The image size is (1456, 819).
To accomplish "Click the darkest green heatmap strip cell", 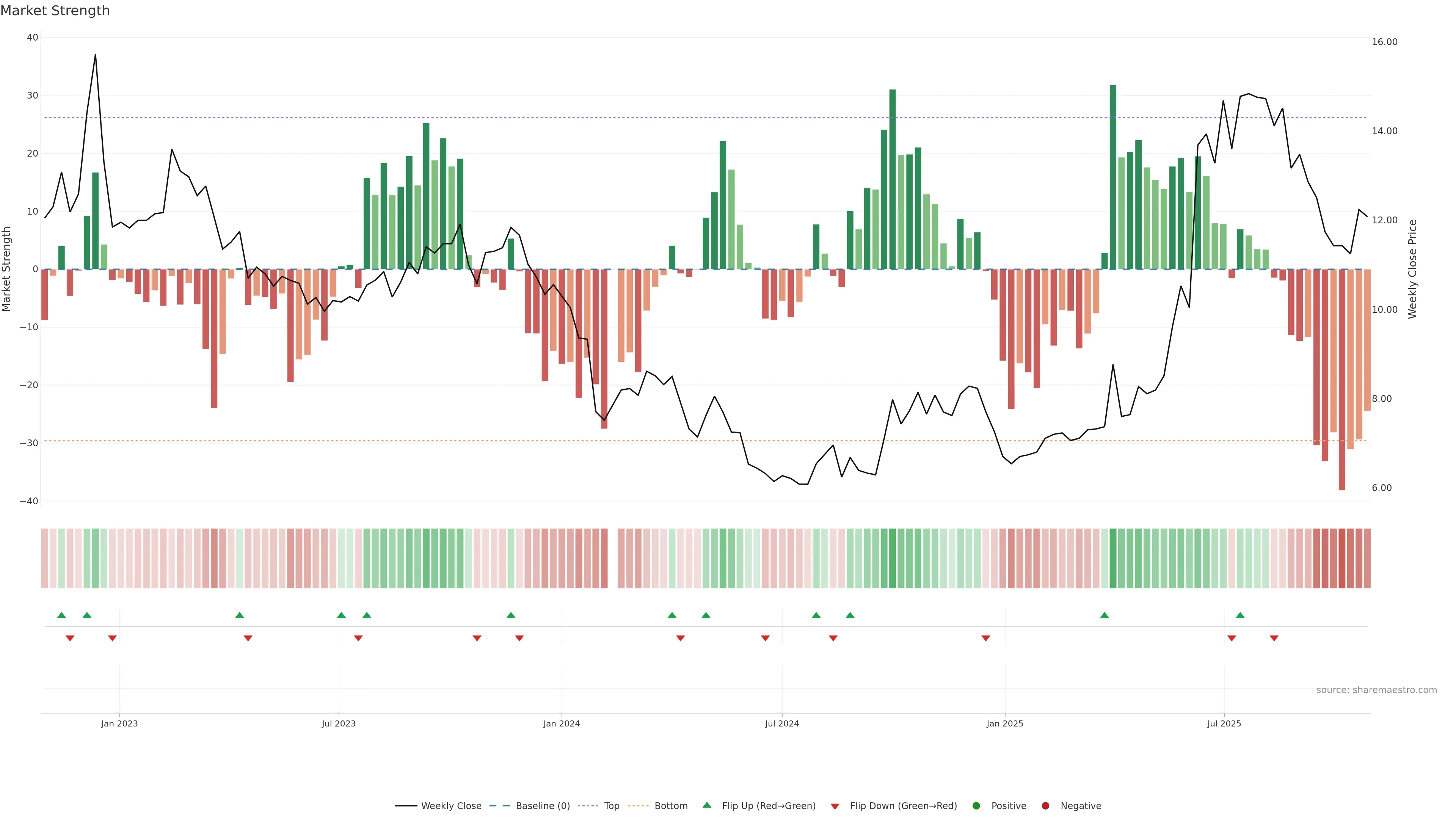I will (x=1113, y=559).
